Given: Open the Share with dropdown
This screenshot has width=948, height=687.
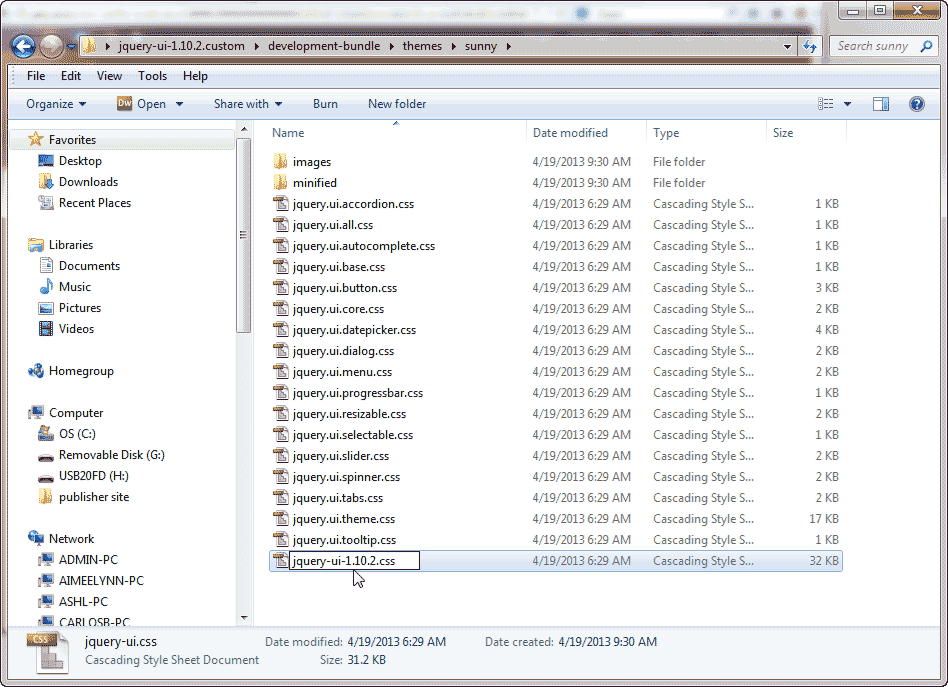Looking at the screenshot, I should click(x=248, y=104).
